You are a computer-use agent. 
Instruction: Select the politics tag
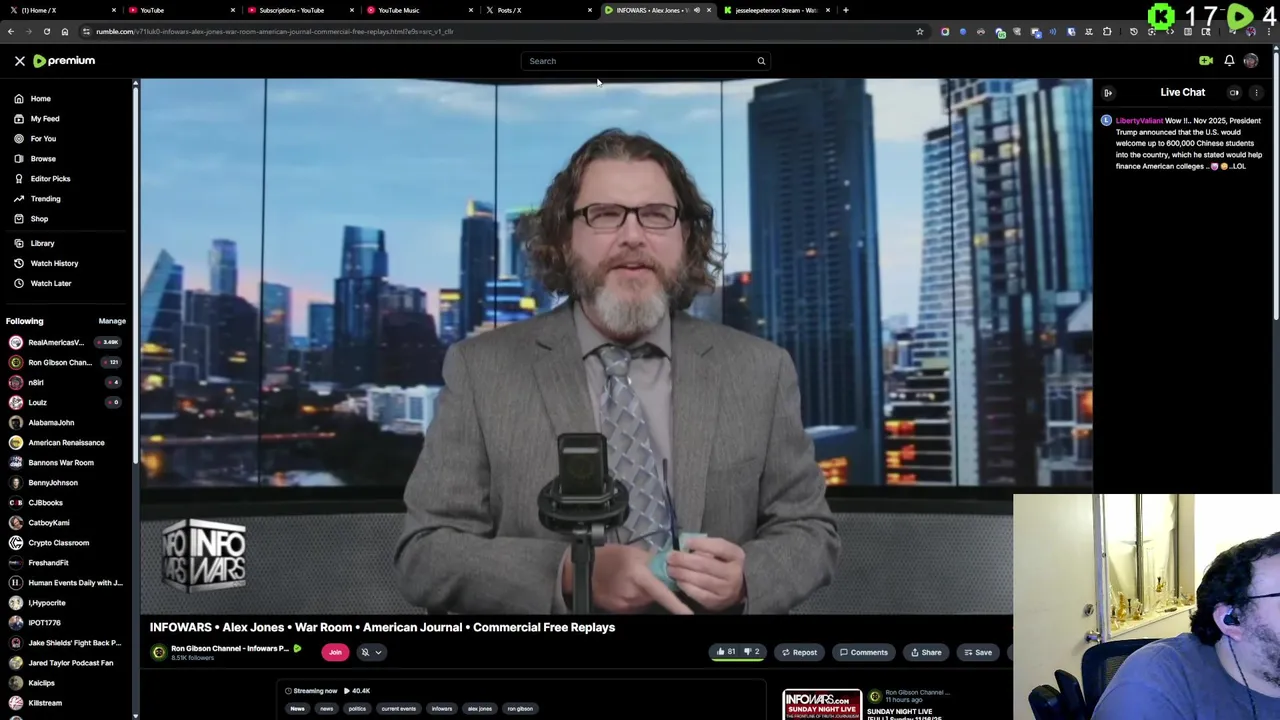[357, 709]
